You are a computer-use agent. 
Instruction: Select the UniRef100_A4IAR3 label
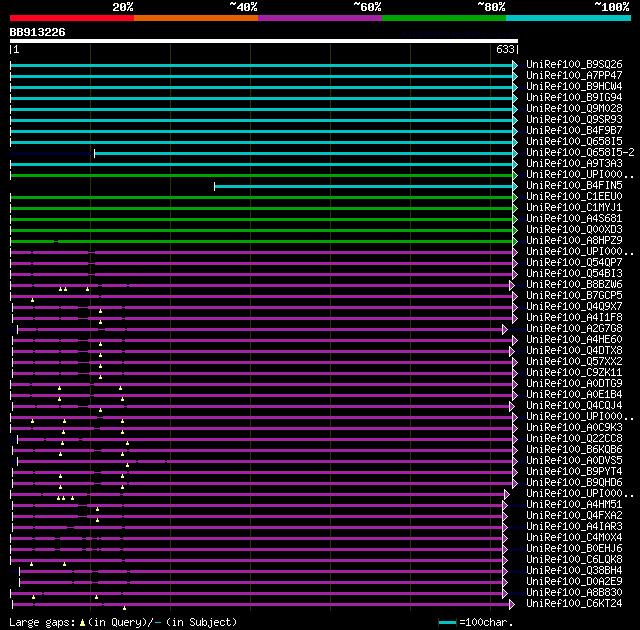click(x=574, y=527)
